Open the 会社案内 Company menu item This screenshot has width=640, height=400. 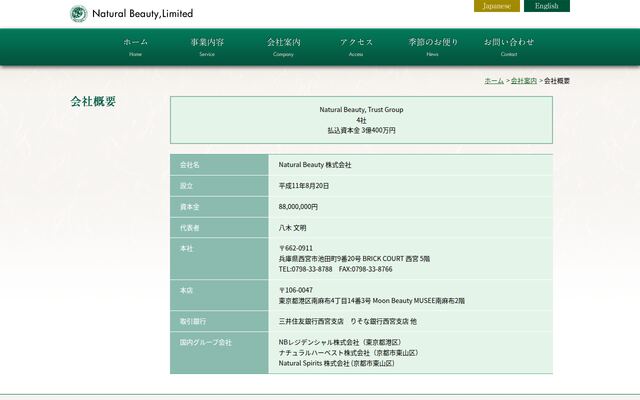pos(283,47)
